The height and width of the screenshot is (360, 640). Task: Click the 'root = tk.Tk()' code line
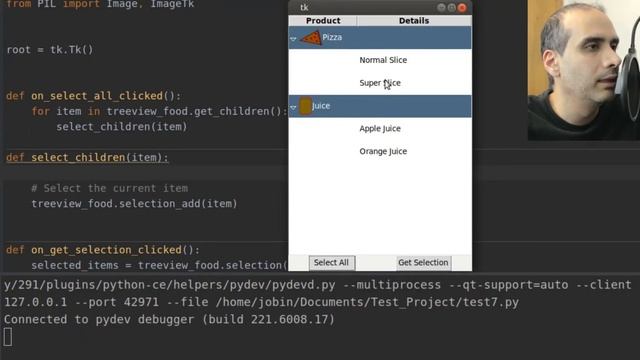pyautogui.click(x=50, y=50)
